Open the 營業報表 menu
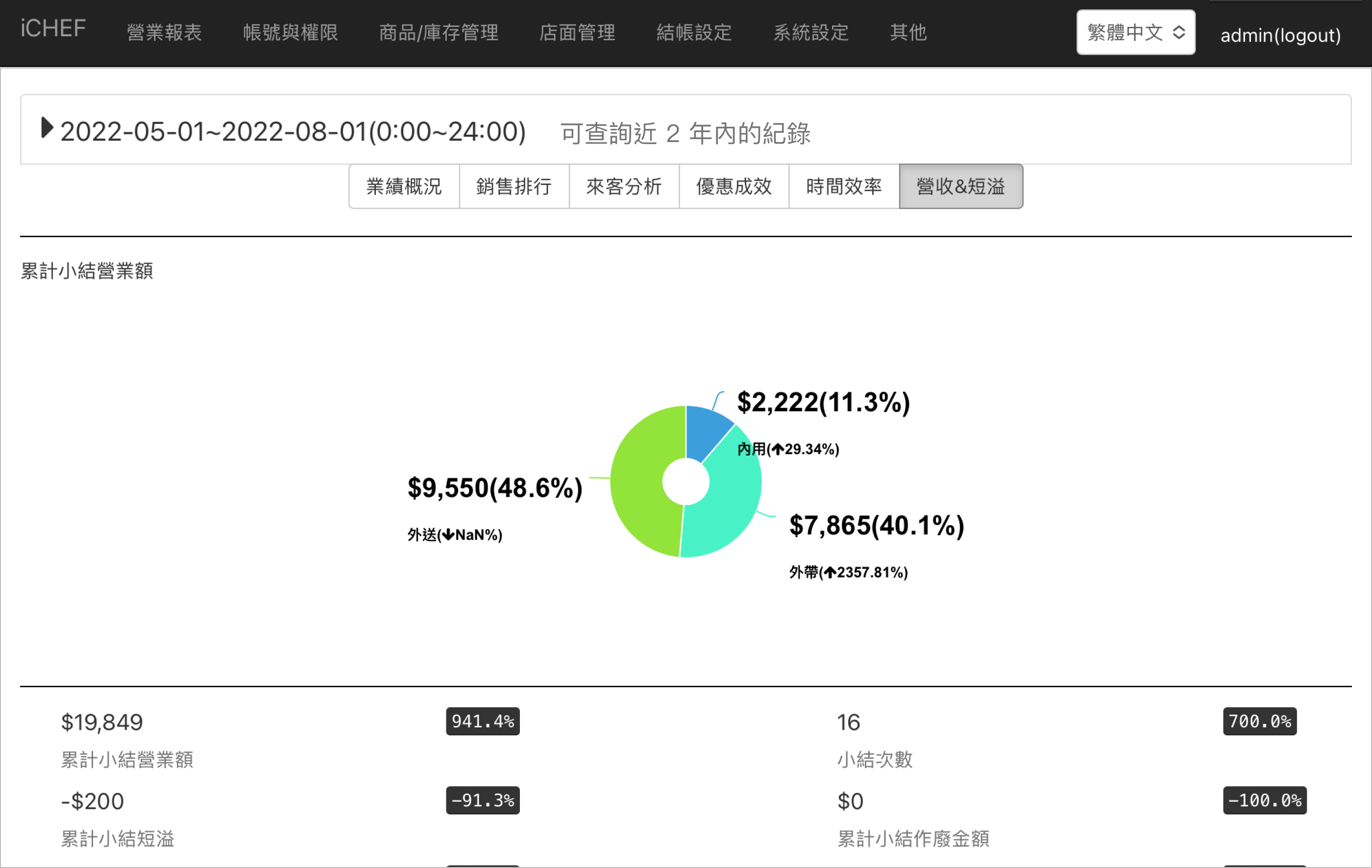 pos(164,32)
